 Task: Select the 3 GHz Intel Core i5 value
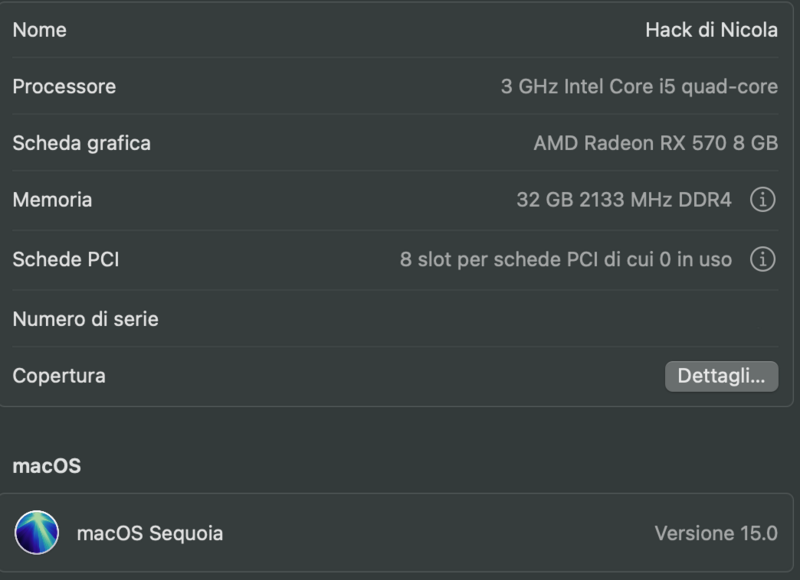pos(639,87)
